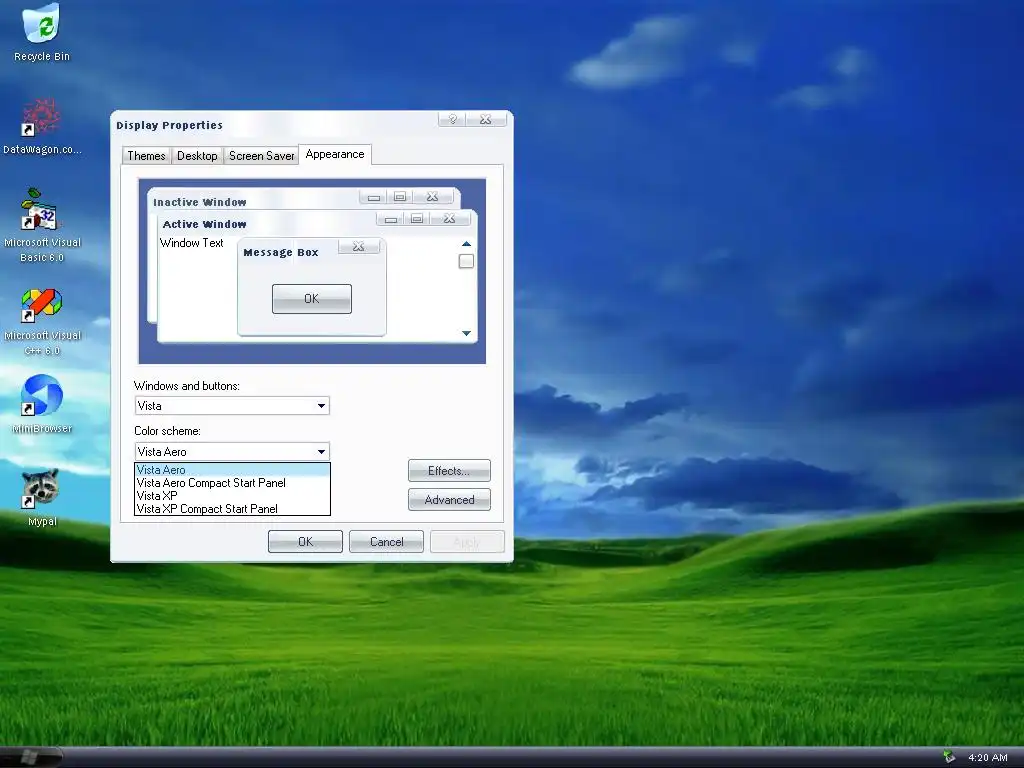Click the preview scrollbar thumb
1024x768 pixels.
[x=466, y=261]
